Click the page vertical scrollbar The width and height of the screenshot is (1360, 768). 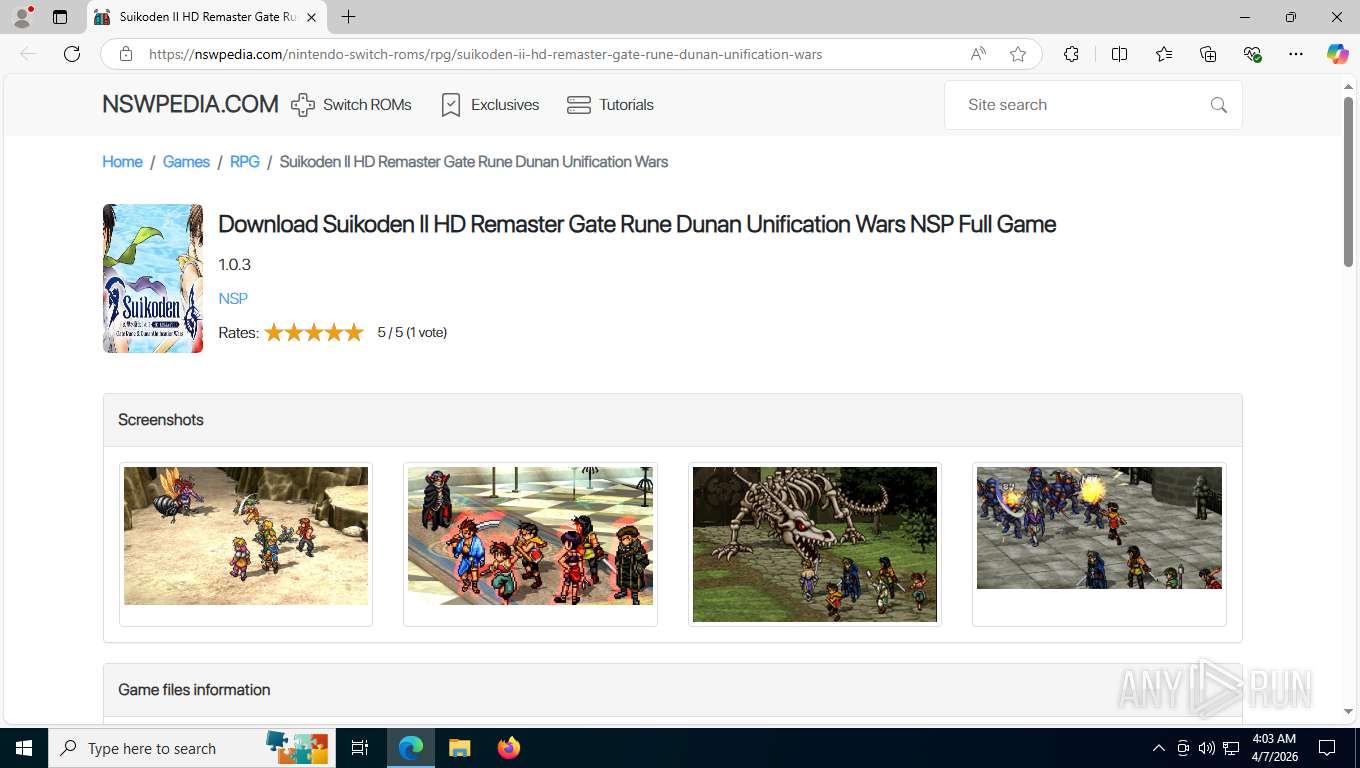(x=1348, y=182)
